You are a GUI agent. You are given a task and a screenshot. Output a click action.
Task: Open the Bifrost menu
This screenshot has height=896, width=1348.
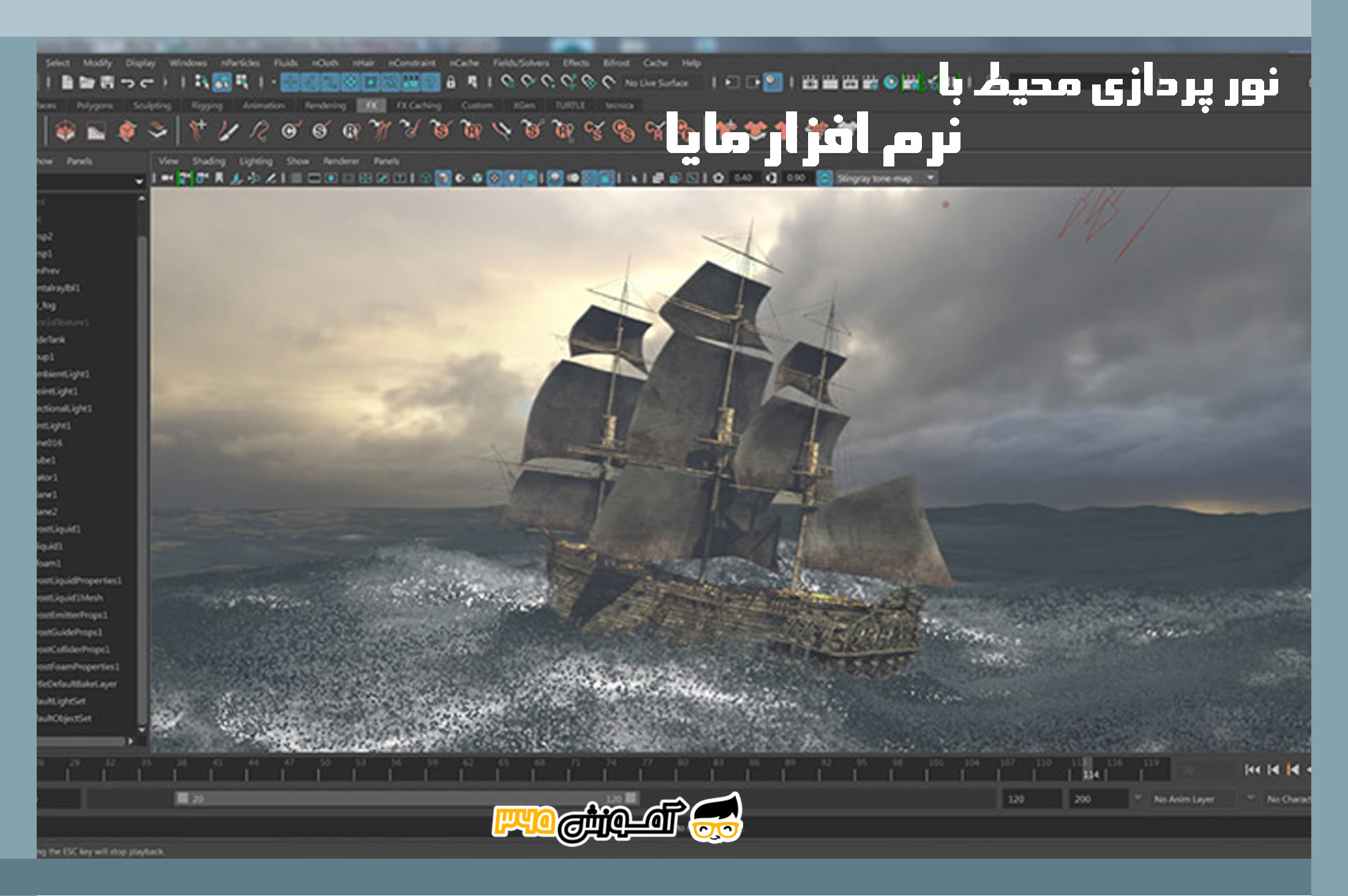coord(616,62)
